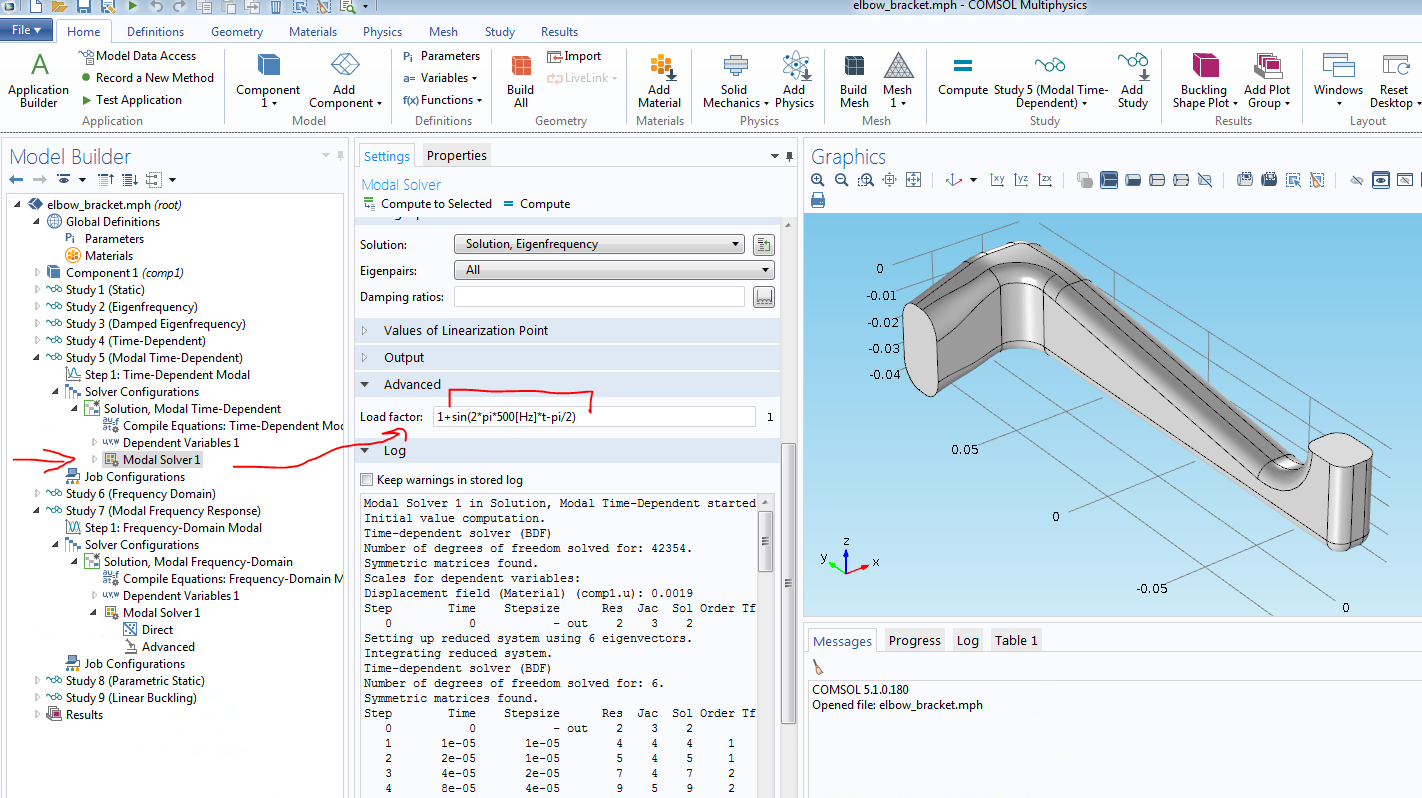This screenshot has height=798, width=1422.
Task: Open the Progress tab in the messages panel
Action: click(x=914, y=641)
